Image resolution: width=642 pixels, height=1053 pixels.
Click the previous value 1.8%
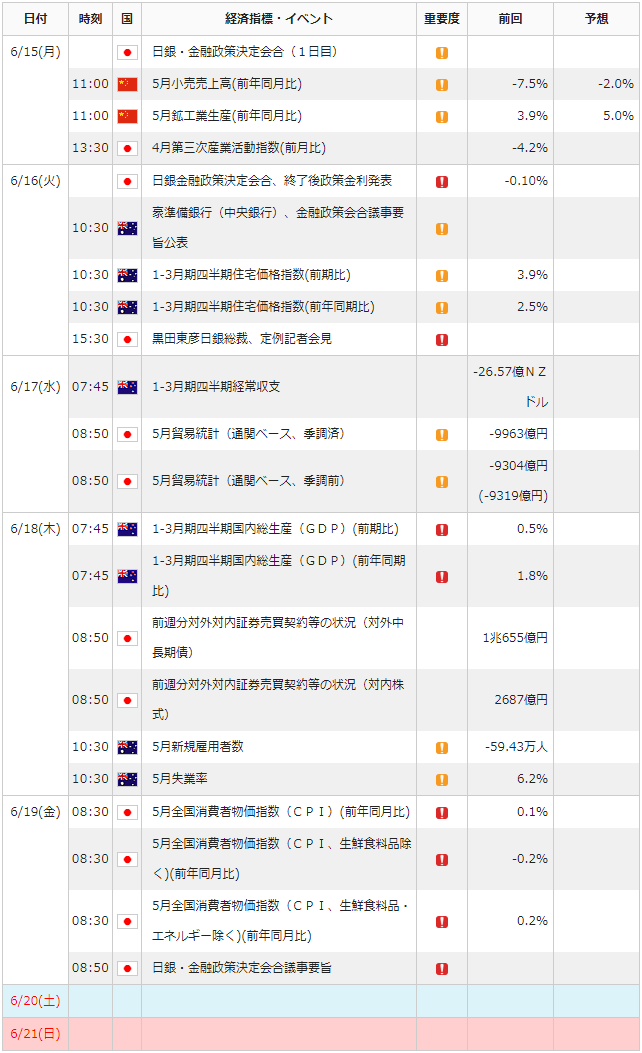533,576
